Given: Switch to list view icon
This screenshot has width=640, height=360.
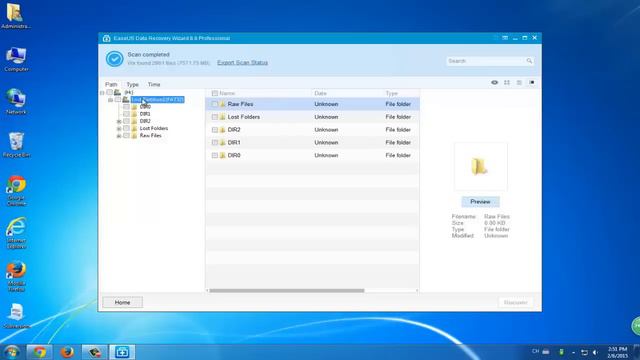Looking at the screenshot, I should (x=519, y=82).
